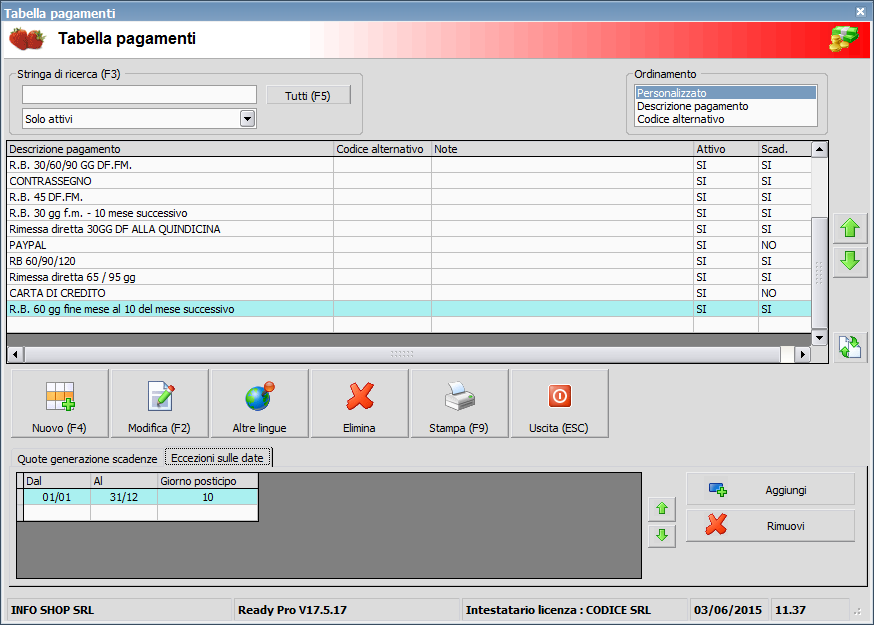The width and height of the screenshot is (874, 625).
Task: Close the Tabella pagamenti window
Action: tap(861, 11)
